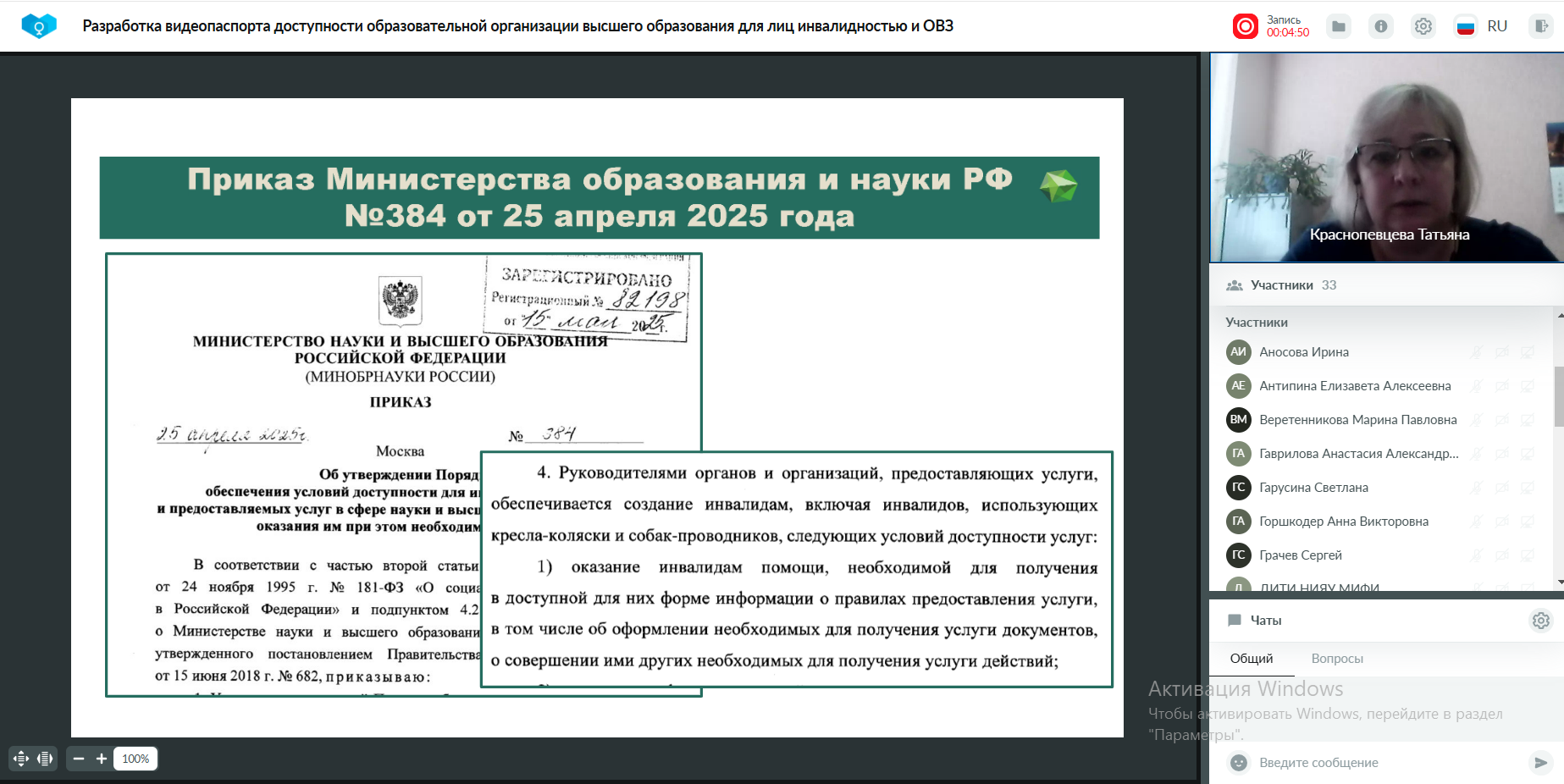Click the participants group icon

pyautogui.click(x=1235, y=285)
